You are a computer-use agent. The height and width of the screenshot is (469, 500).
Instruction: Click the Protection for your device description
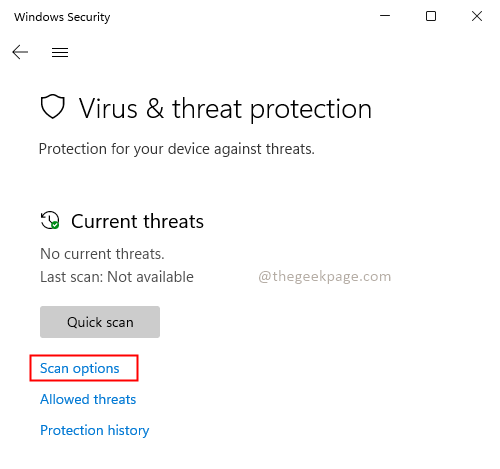[x=177, y=149]
